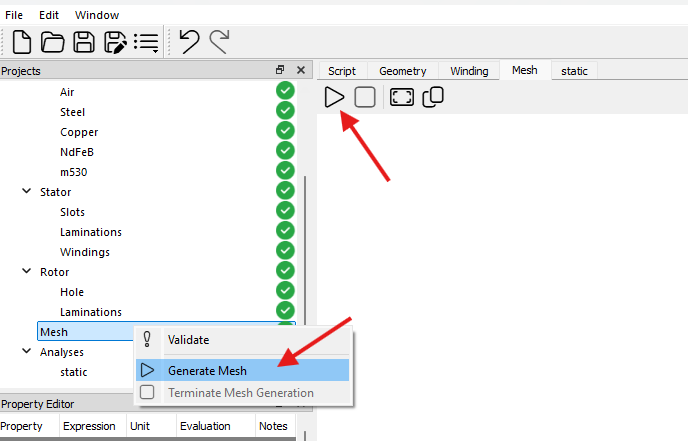
Task: Click the Redo arrow icon
Action: (219, 41)
